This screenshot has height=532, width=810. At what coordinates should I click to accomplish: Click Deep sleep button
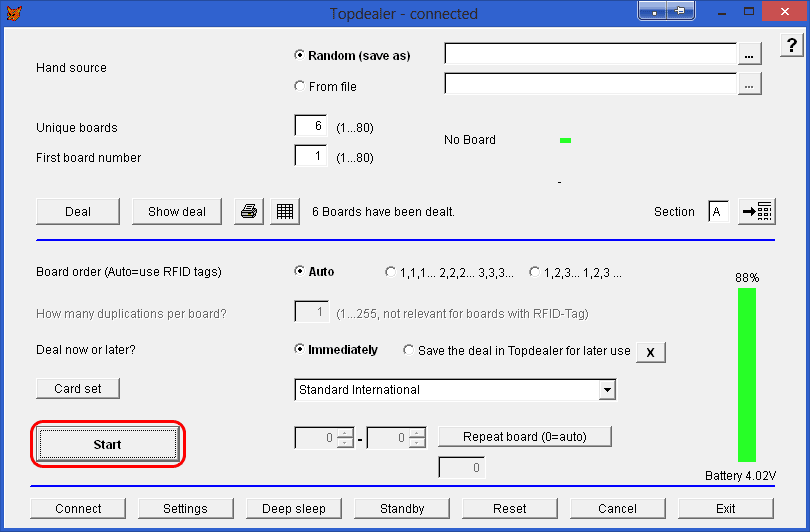click(294, 509)
